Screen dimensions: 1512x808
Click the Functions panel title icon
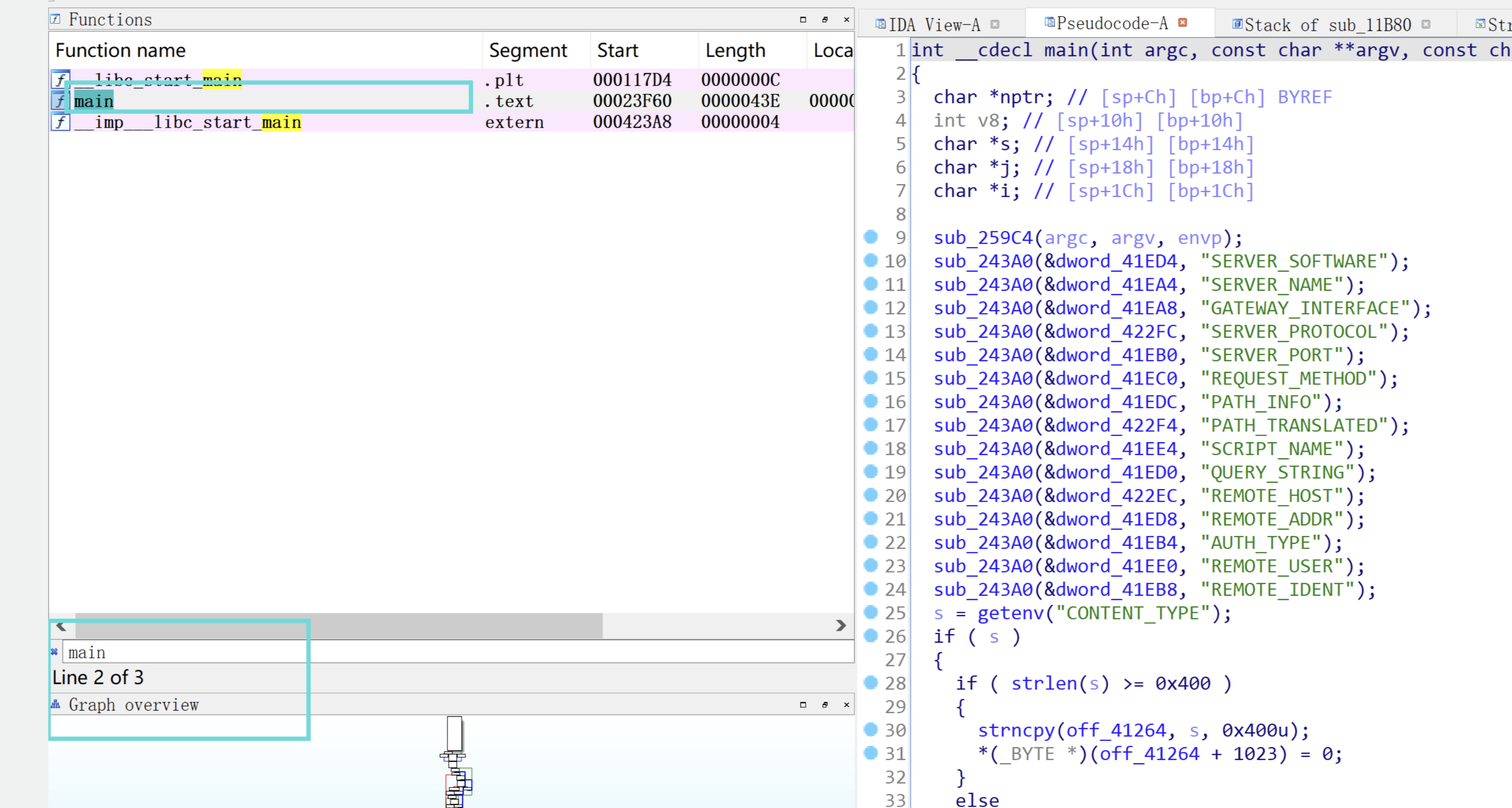(x=56, y=19)
